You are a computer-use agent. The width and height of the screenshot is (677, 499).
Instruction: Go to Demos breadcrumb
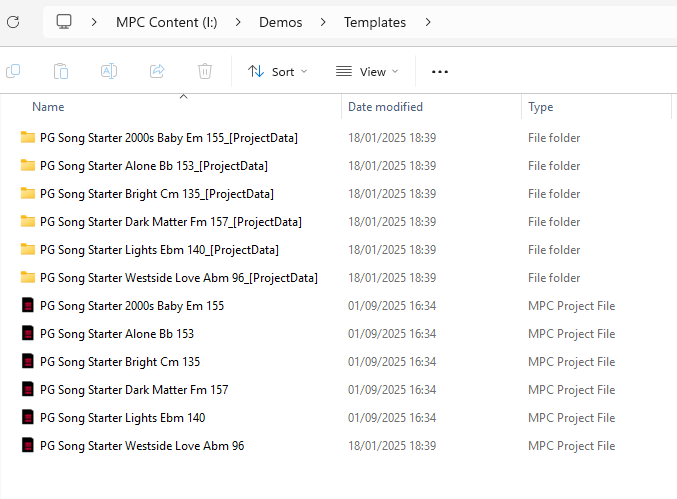(281, 22)
